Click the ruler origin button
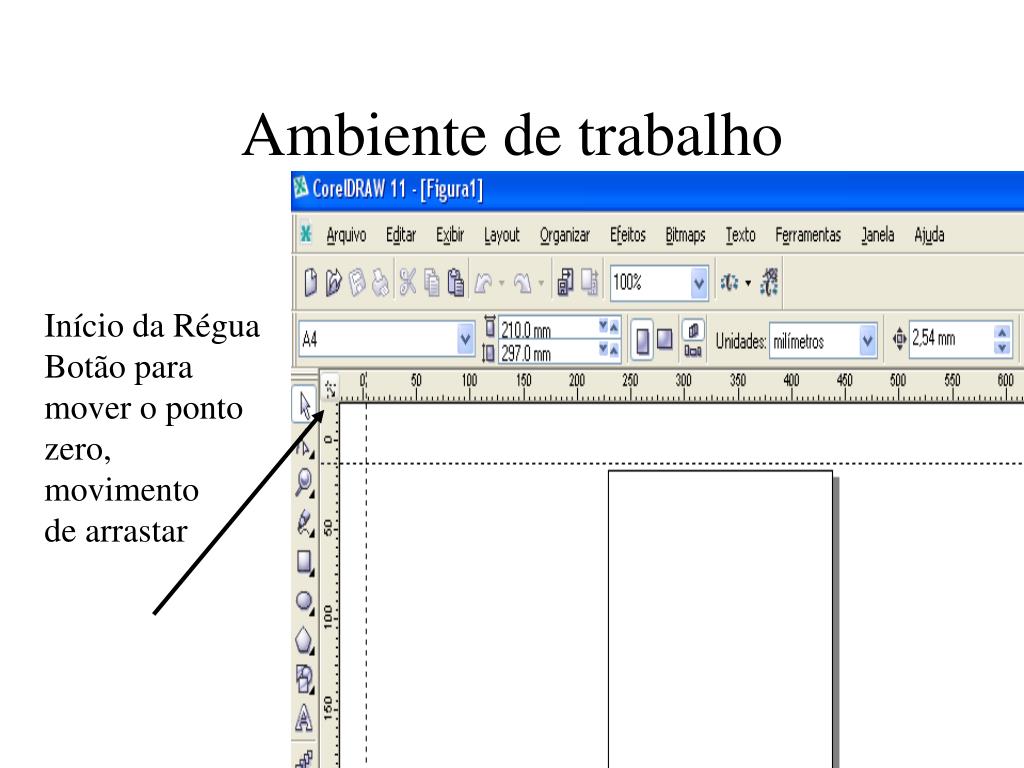The width and height of the screenshot is (1024, 768). pyautogui.click(x=330, y=389)
